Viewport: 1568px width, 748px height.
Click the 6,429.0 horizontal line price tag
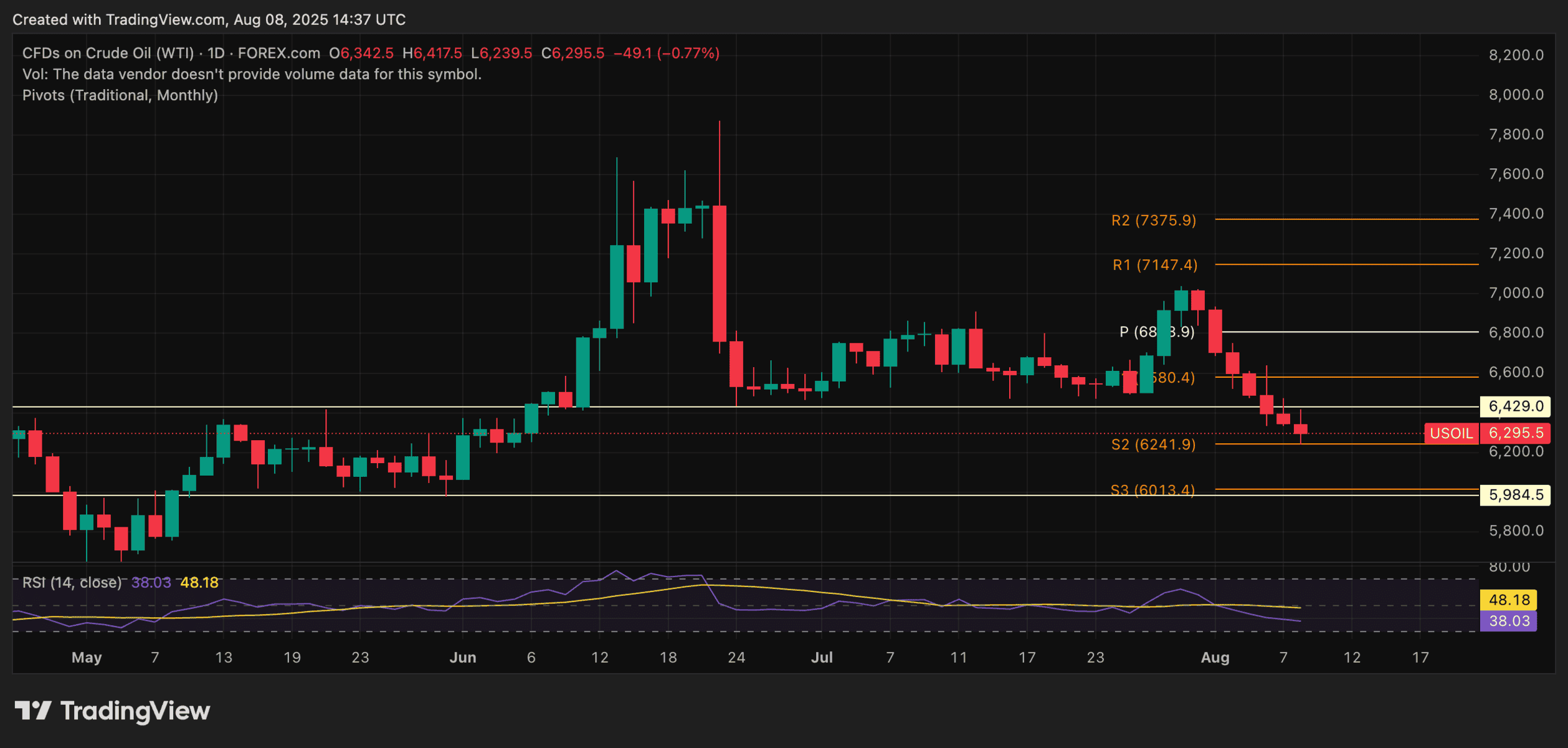pyautogui.click(x=1515, y=406)
